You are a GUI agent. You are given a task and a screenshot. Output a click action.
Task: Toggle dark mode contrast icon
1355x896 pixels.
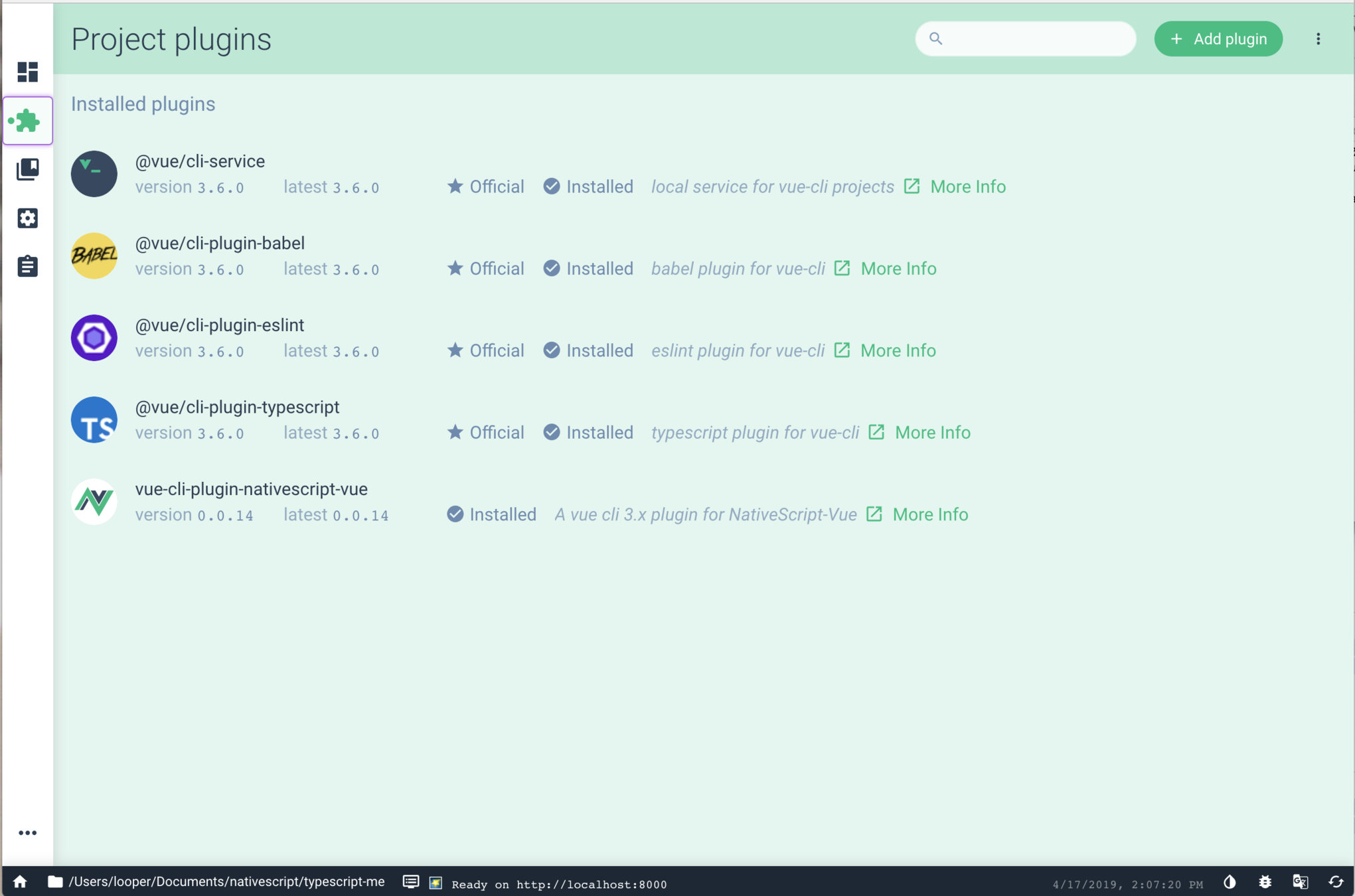click(x=1230, y=882)
